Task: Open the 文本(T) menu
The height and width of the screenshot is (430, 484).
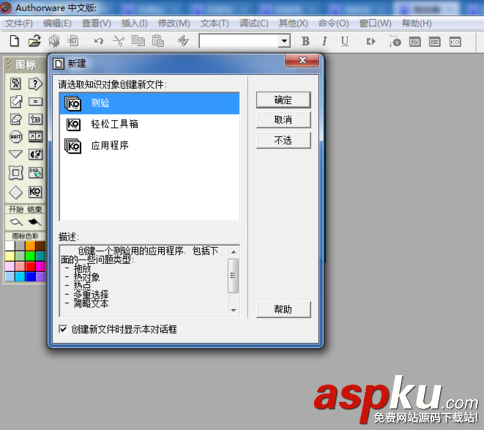Action: pos(215,23)
